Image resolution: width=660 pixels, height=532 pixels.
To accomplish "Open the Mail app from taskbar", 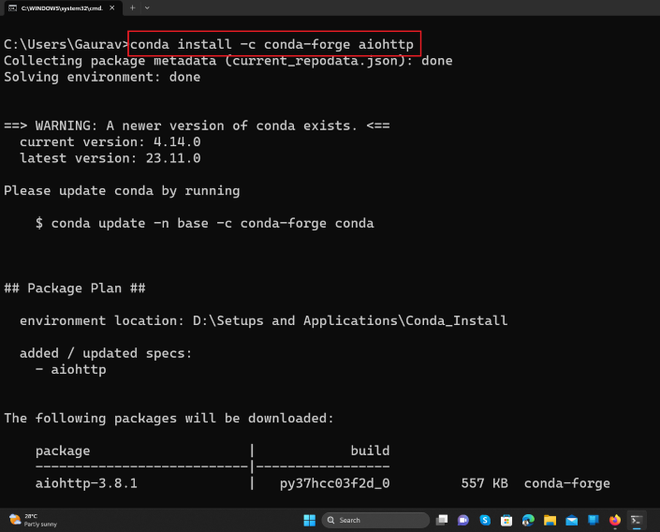I will point(572,520).
